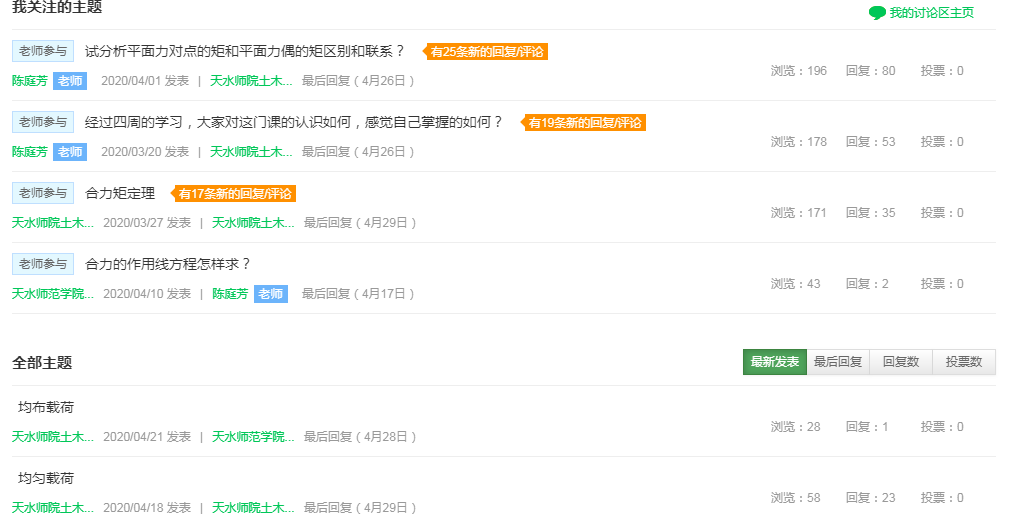
Task: Open topic about 平面力对点的矩 and 力偶的矩
Action: (x=245, y=51)
